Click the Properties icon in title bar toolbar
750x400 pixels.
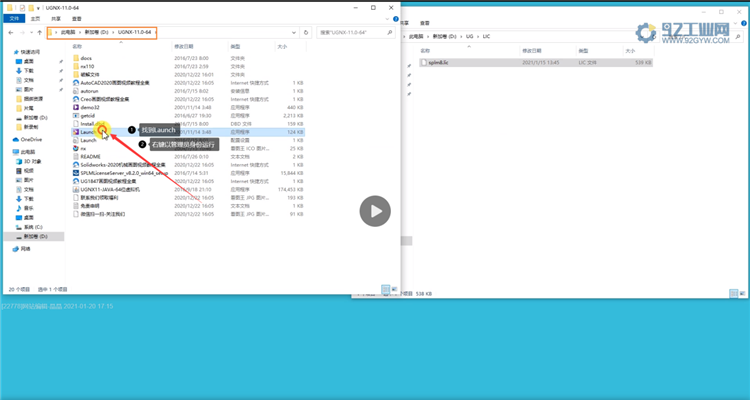tap(22, 8)
